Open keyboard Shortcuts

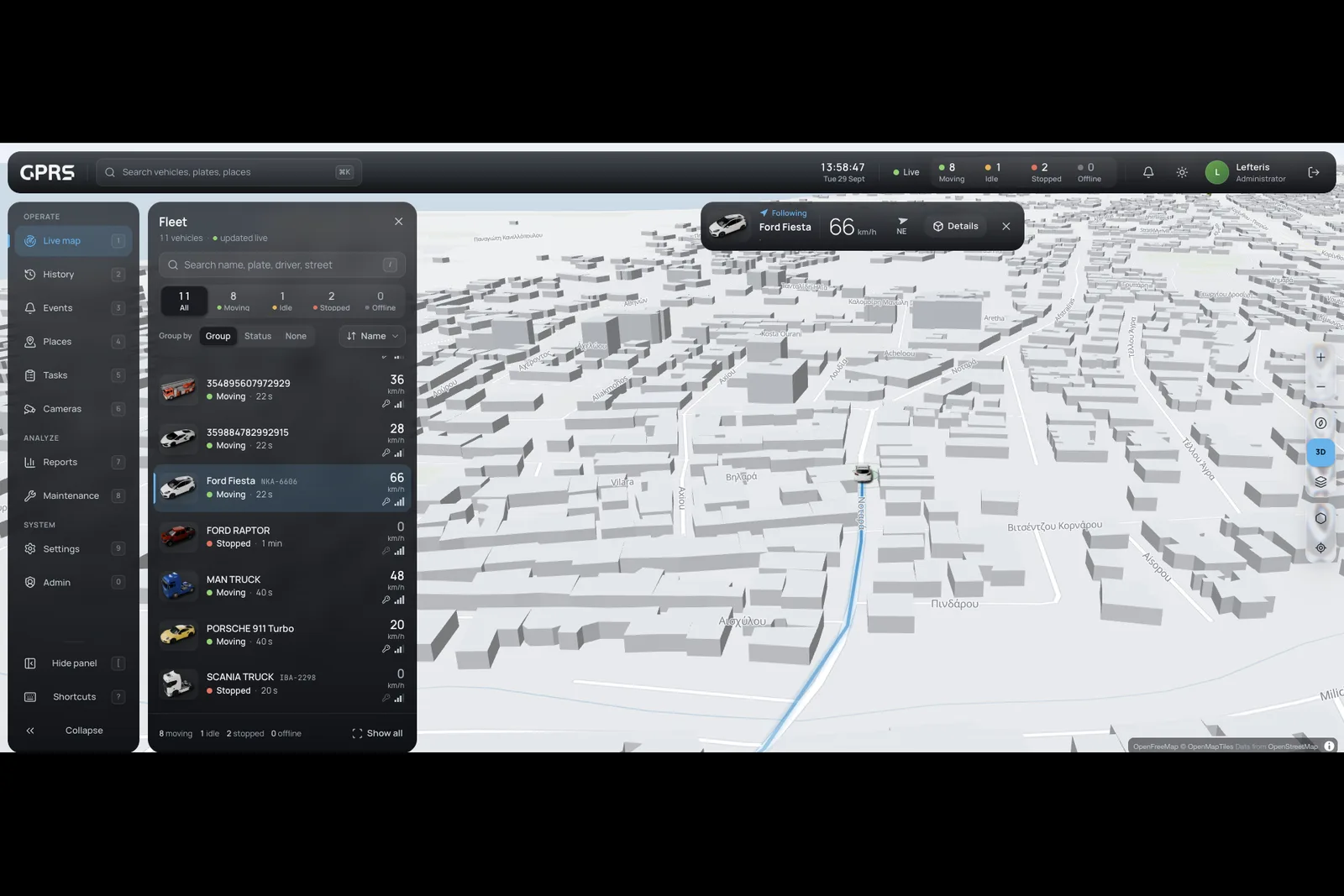(73, 697)
